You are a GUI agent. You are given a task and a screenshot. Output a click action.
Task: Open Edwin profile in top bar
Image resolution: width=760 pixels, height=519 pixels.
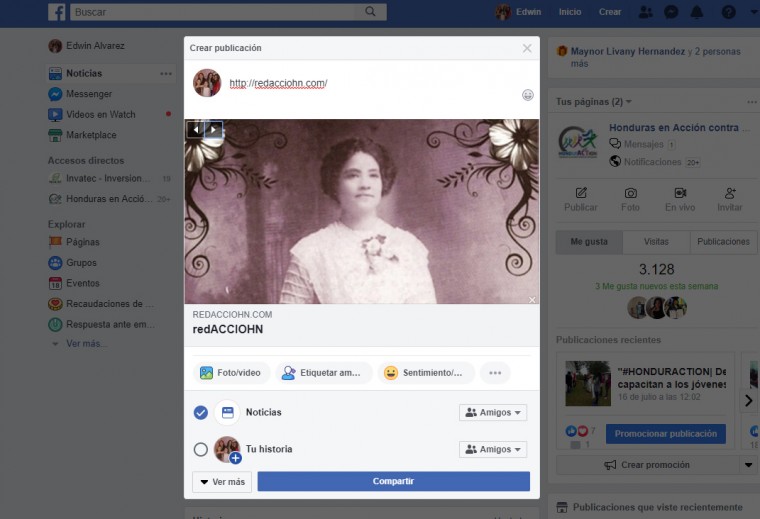pyautogui.click(x=518, y=12)
